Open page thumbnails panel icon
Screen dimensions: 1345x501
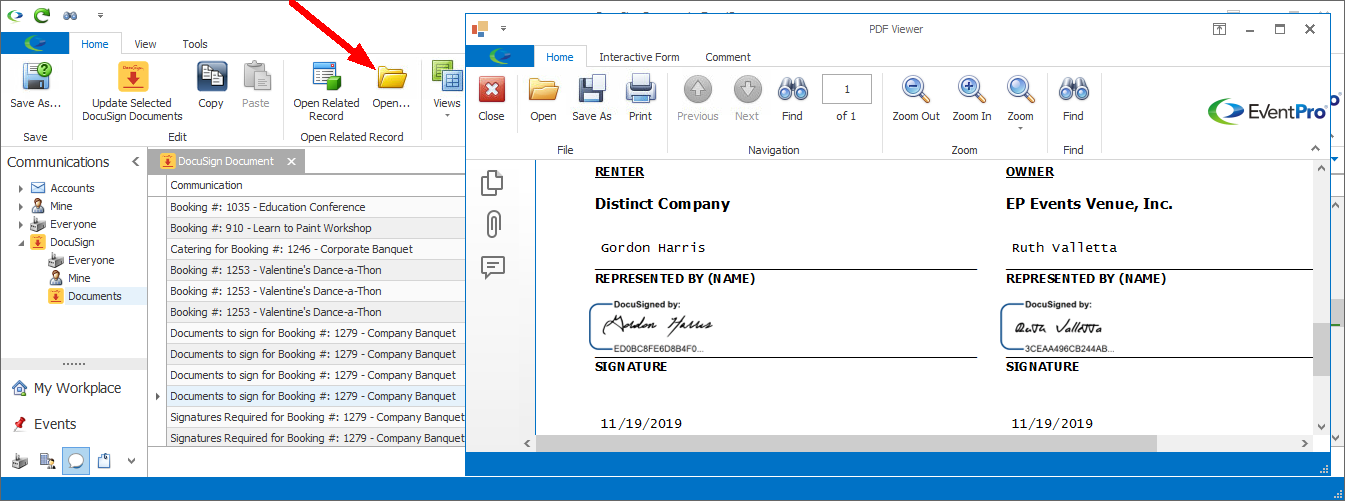pyautogui.click(x=492, y=183)
